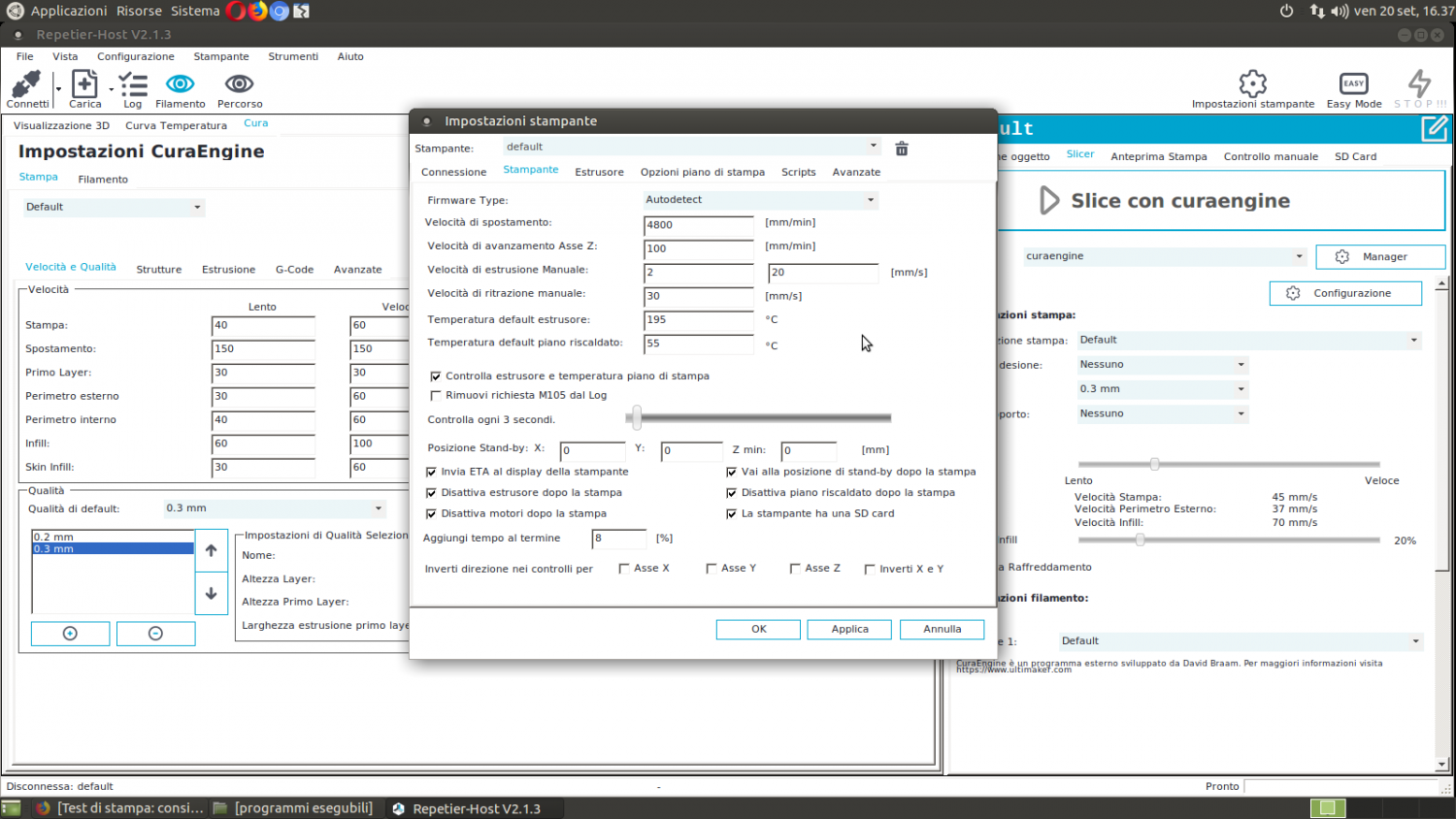Toggle Vai alla posizione di stand-by checkbox

(732, 472)
